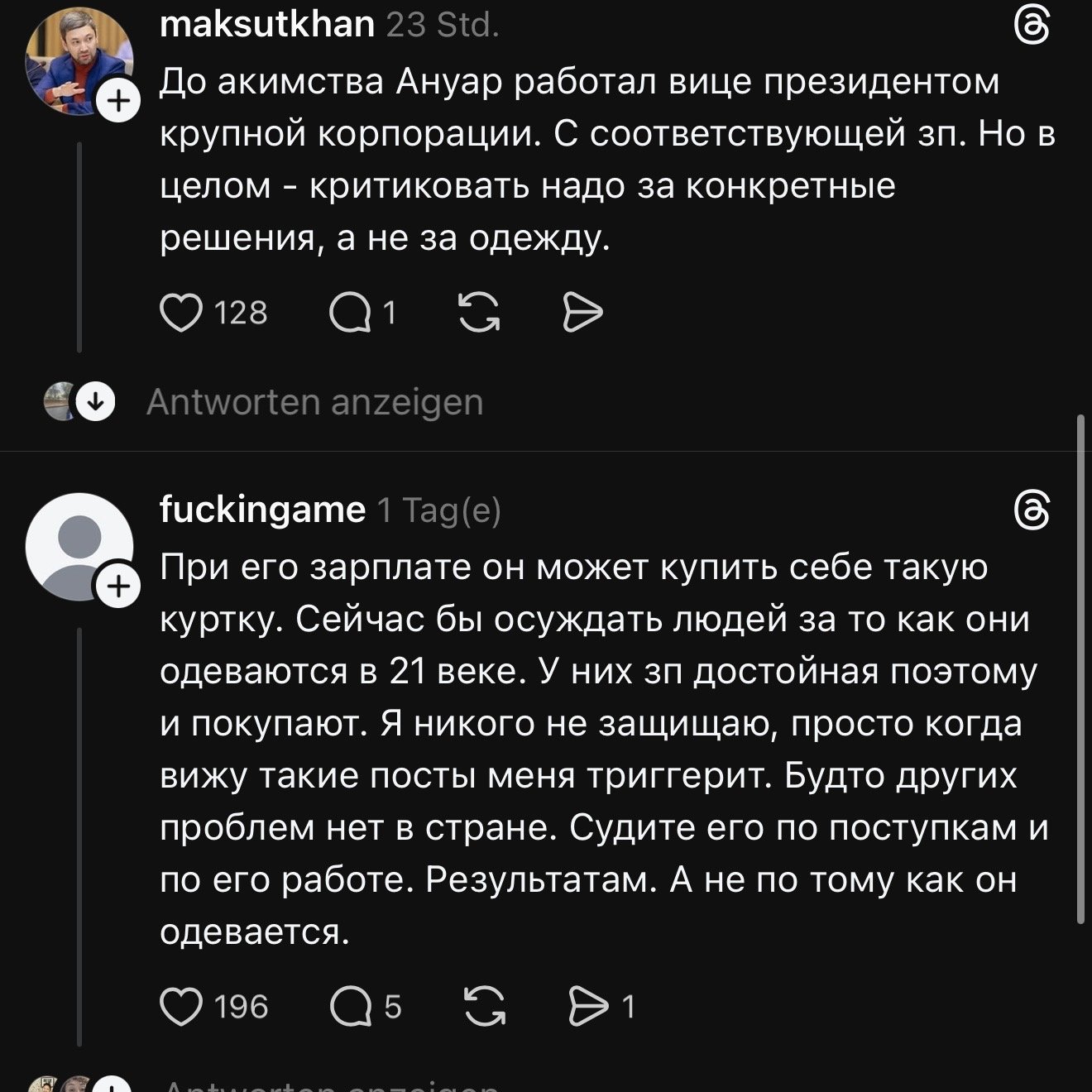Open the '1 Tag(e)' timestamp on fuckingame's post
Image resolution: width=1092 pixels, height=1092 pixels.
click(x=438, y=510)
